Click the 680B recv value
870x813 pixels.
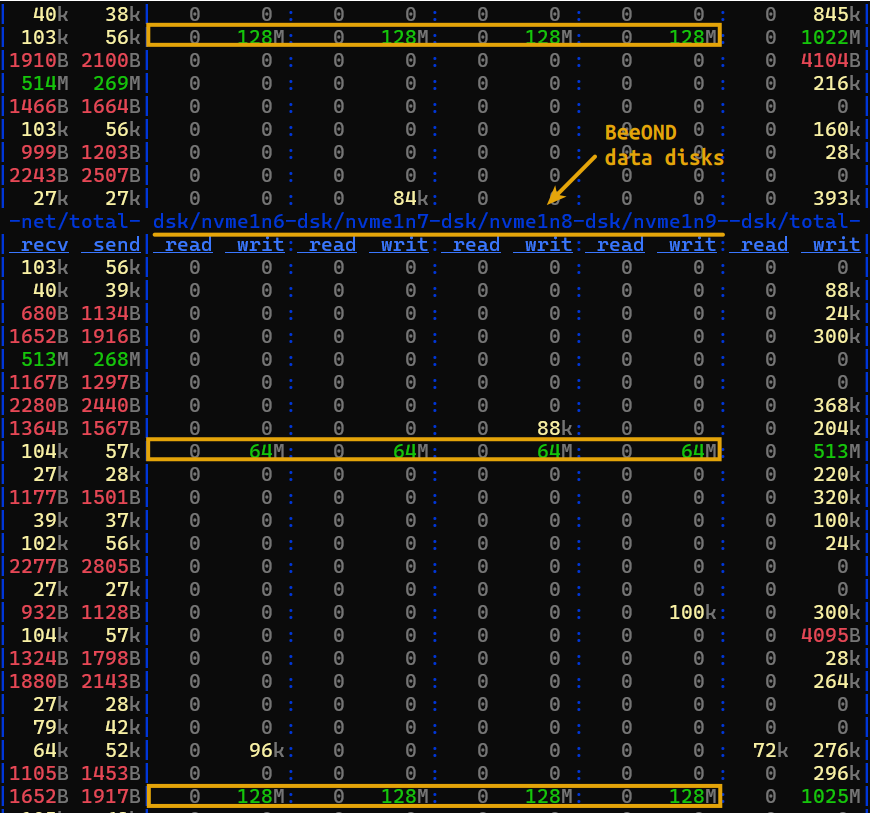click(45, 314)
